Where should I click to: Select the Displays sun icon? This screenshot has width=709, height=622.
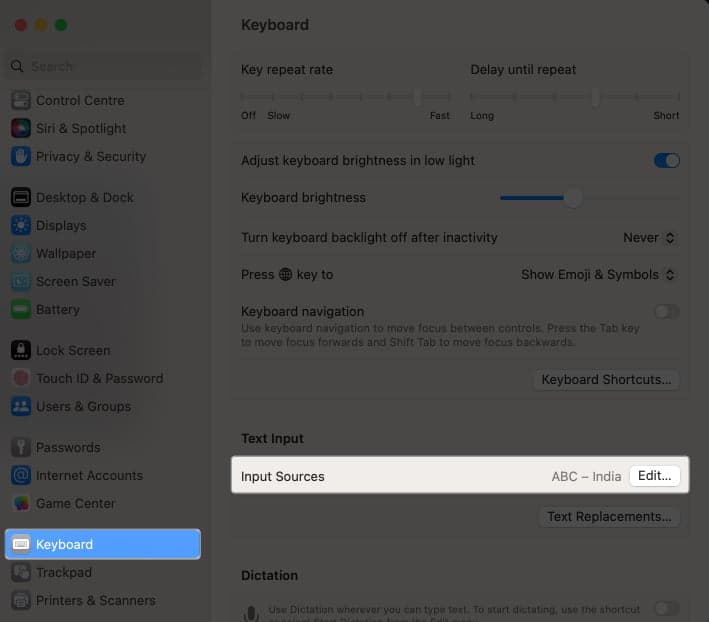point(21,226)
